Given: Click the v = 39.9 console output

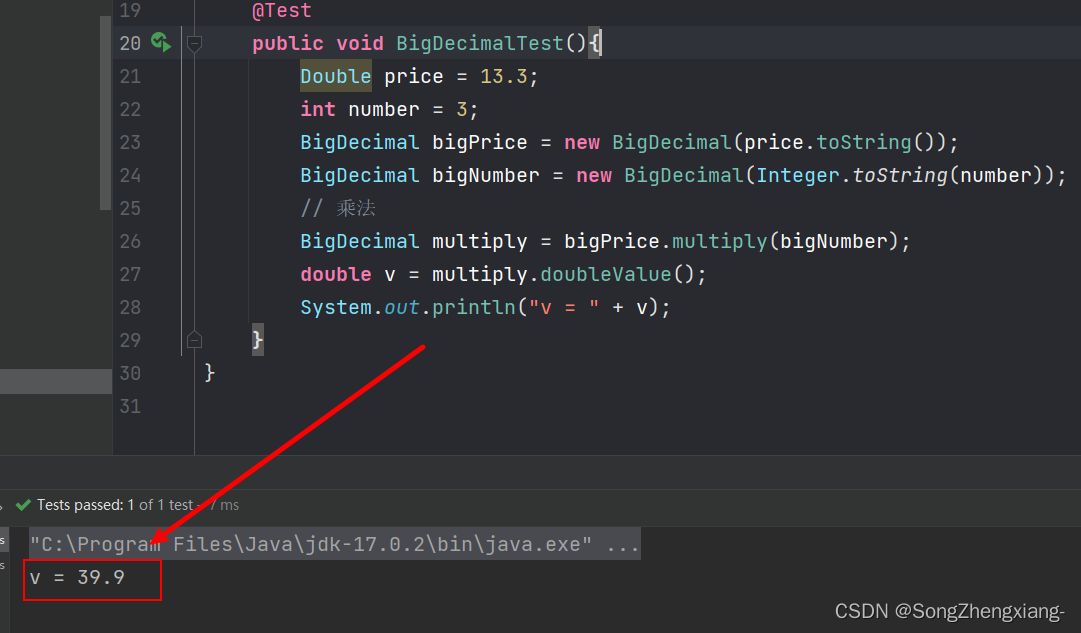Looking at the screenshot, I should click(77, 577).
